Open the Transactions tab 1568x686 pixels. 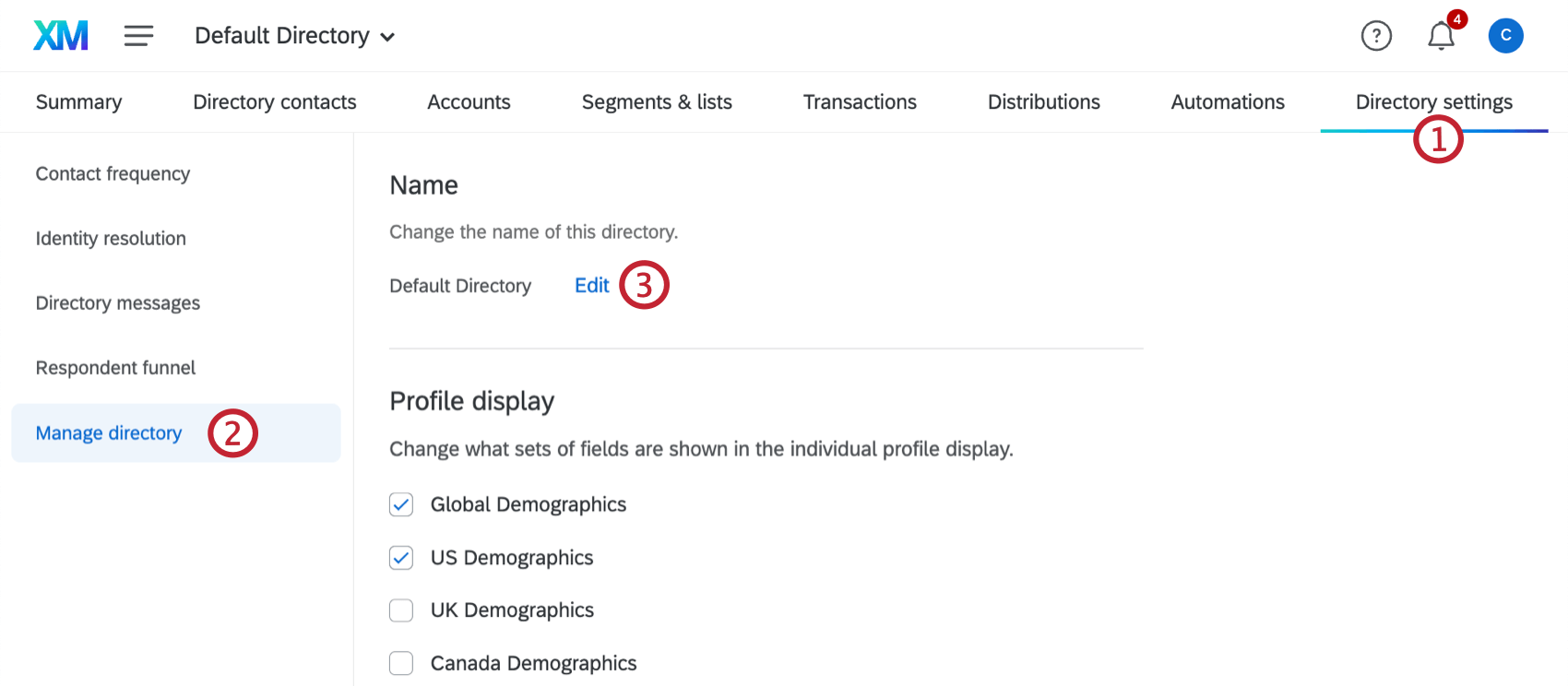tap(859, 101)
